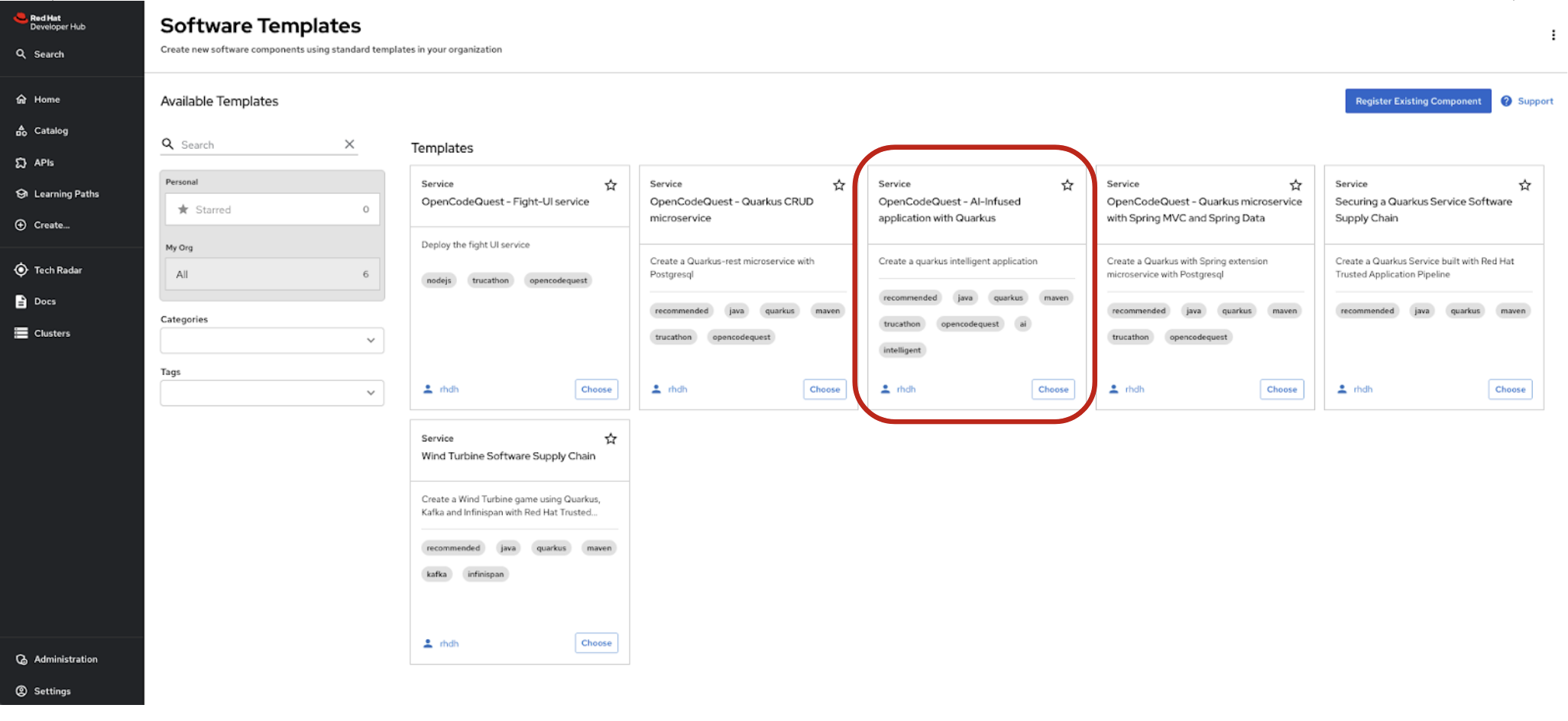Click the Learning Paths graduation cap icon
This screenshot has height=721, width=1568.
[x=21, y=194]
